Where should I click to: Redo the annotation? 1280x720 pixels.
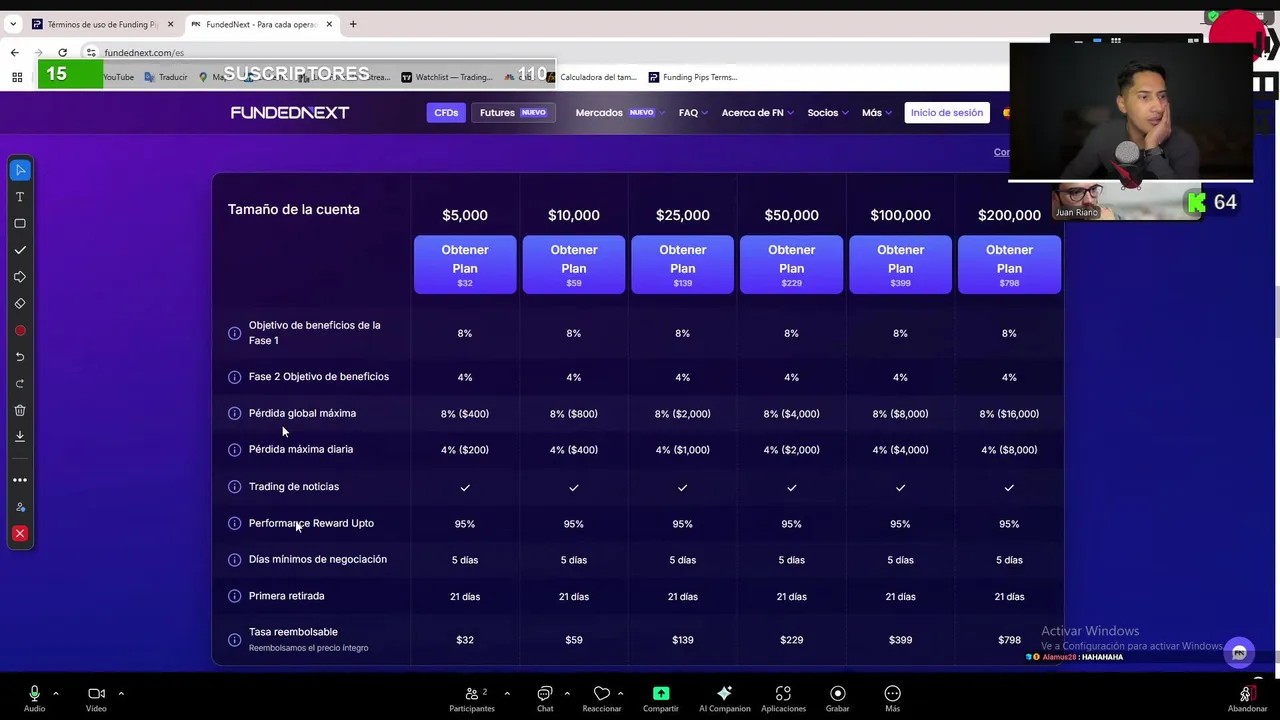tap(20, 384)
